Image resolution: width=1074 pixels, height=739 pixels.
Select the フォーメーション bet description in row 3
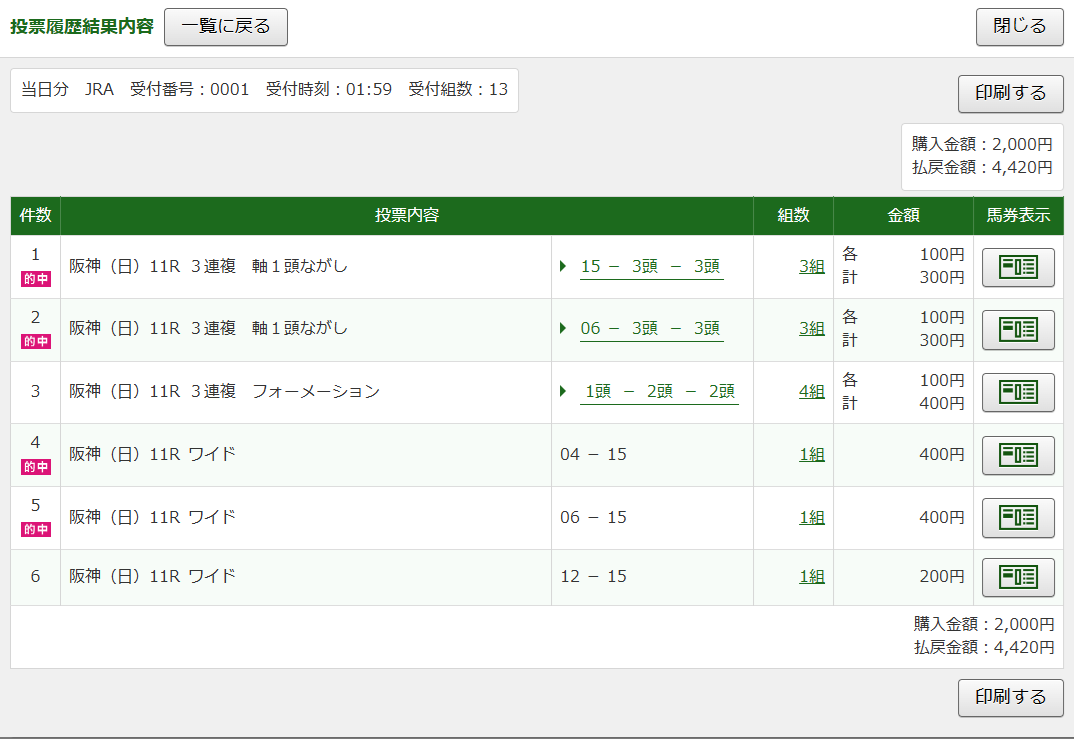pos(225,392)
